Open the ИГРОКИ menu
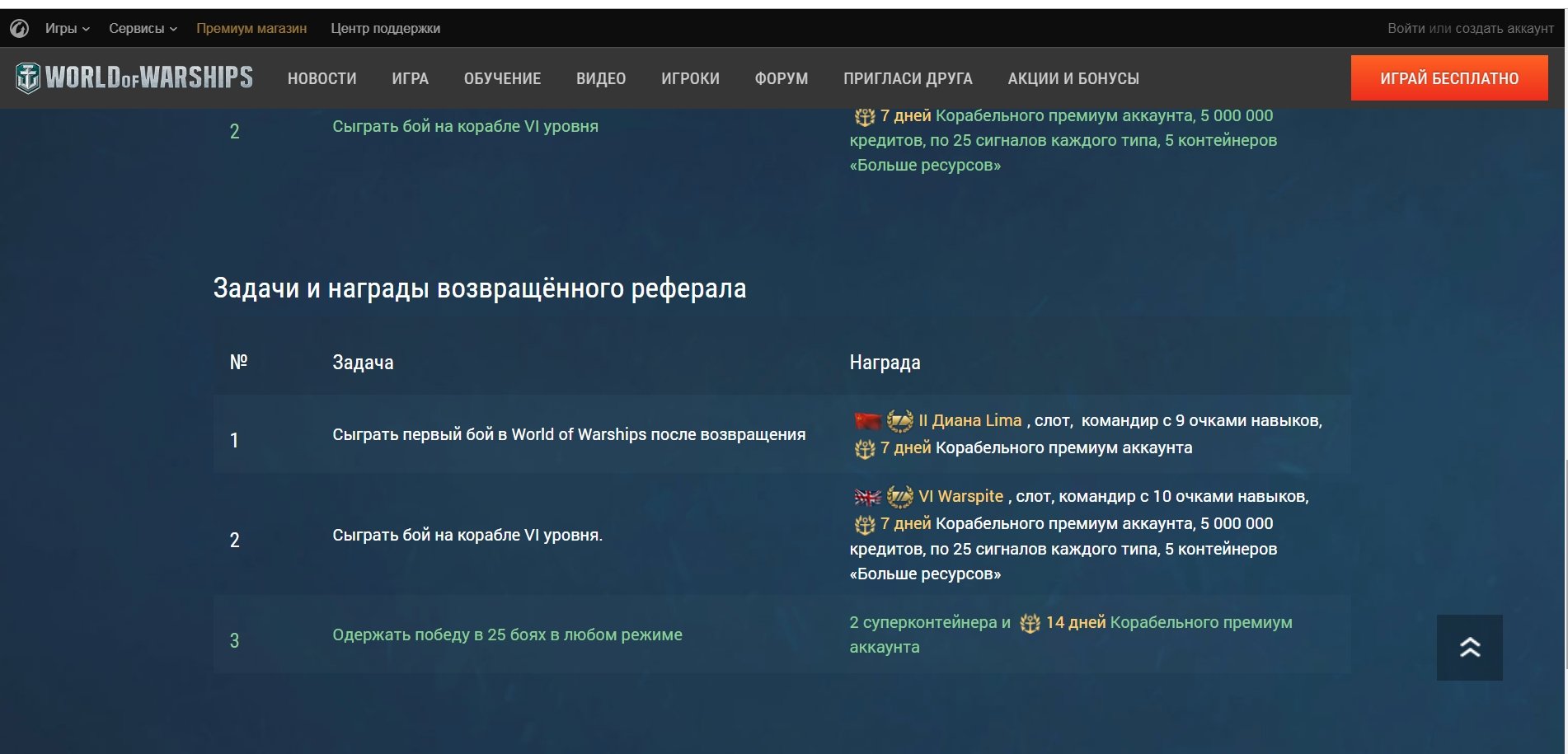Screen dimensions: 1568x754 pos(690,78)
